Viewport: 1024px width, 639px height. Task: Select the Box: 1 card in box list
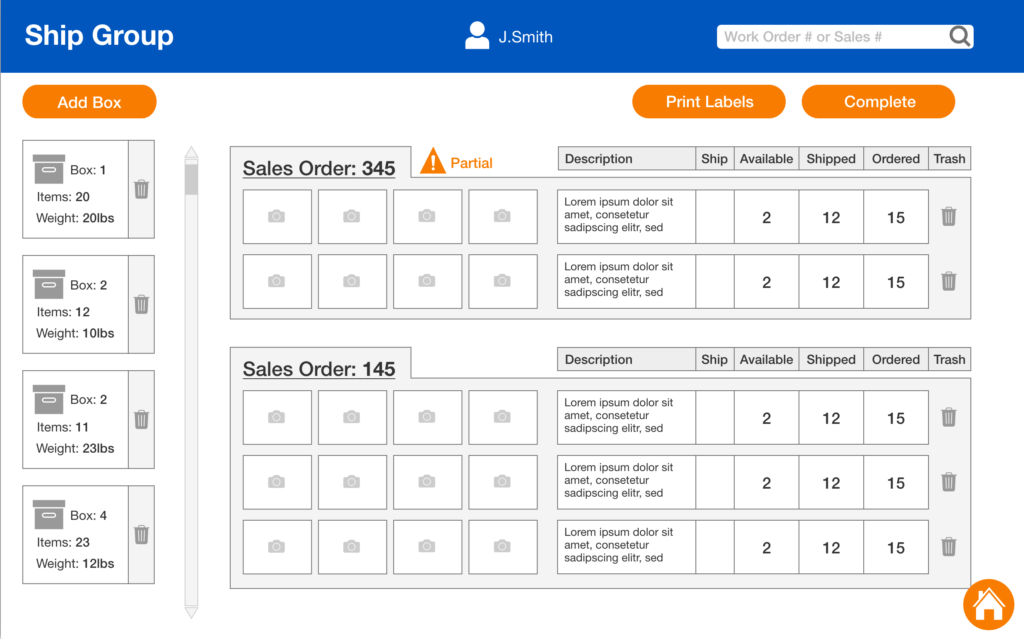76,189
